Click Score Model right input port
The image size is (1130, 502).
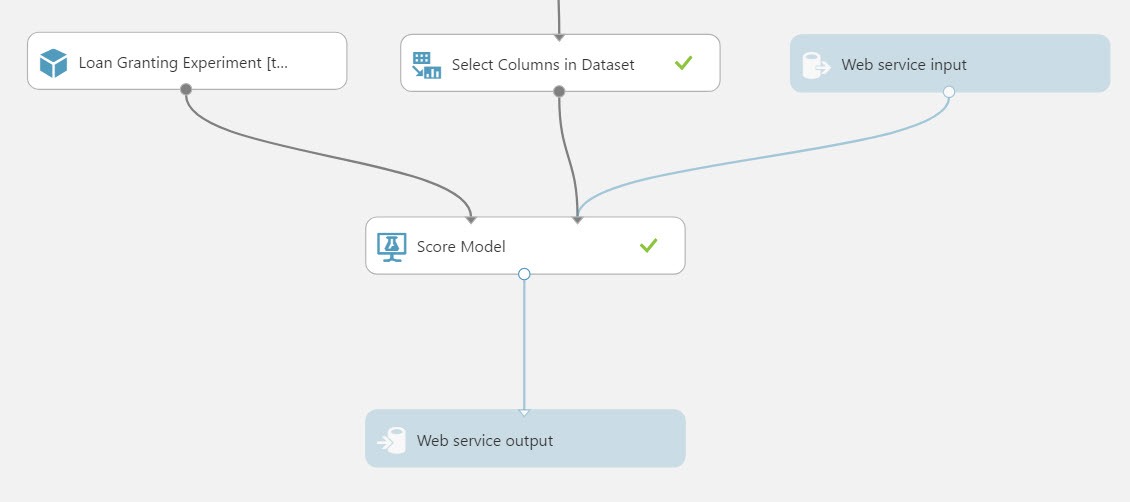577,219
